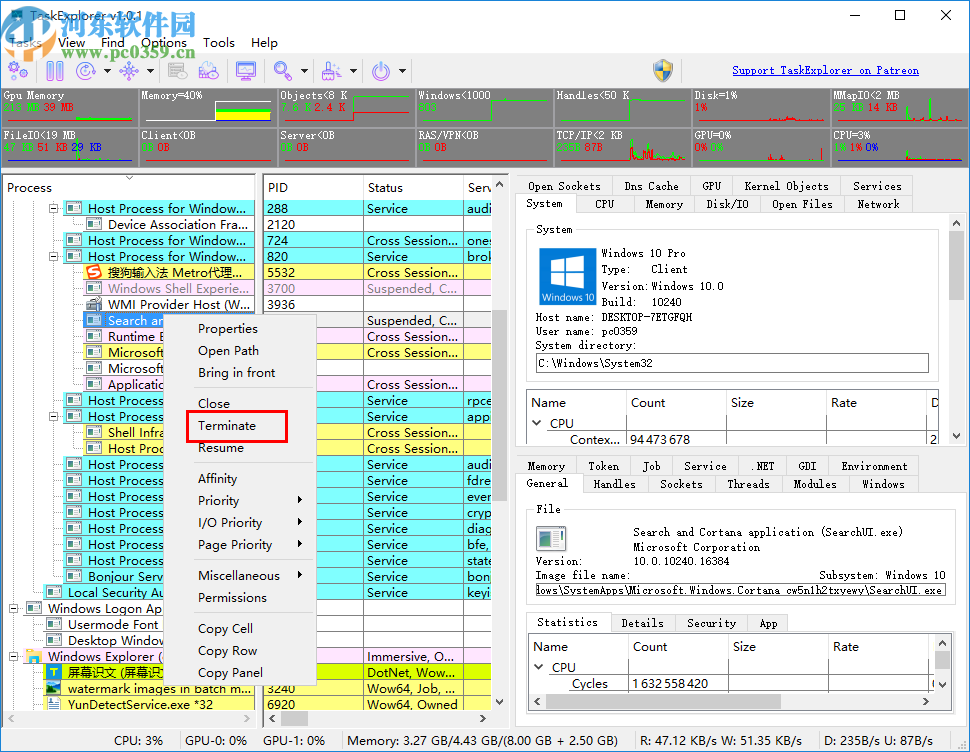The height and width of the screenshot is (752, 970).
Task: Pause refresh using the pause bars icon
Action: coord(55,71)
